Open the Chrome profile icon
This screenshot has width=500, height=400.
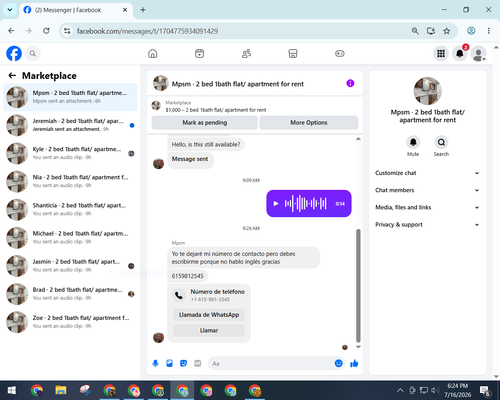coord(471,31)
